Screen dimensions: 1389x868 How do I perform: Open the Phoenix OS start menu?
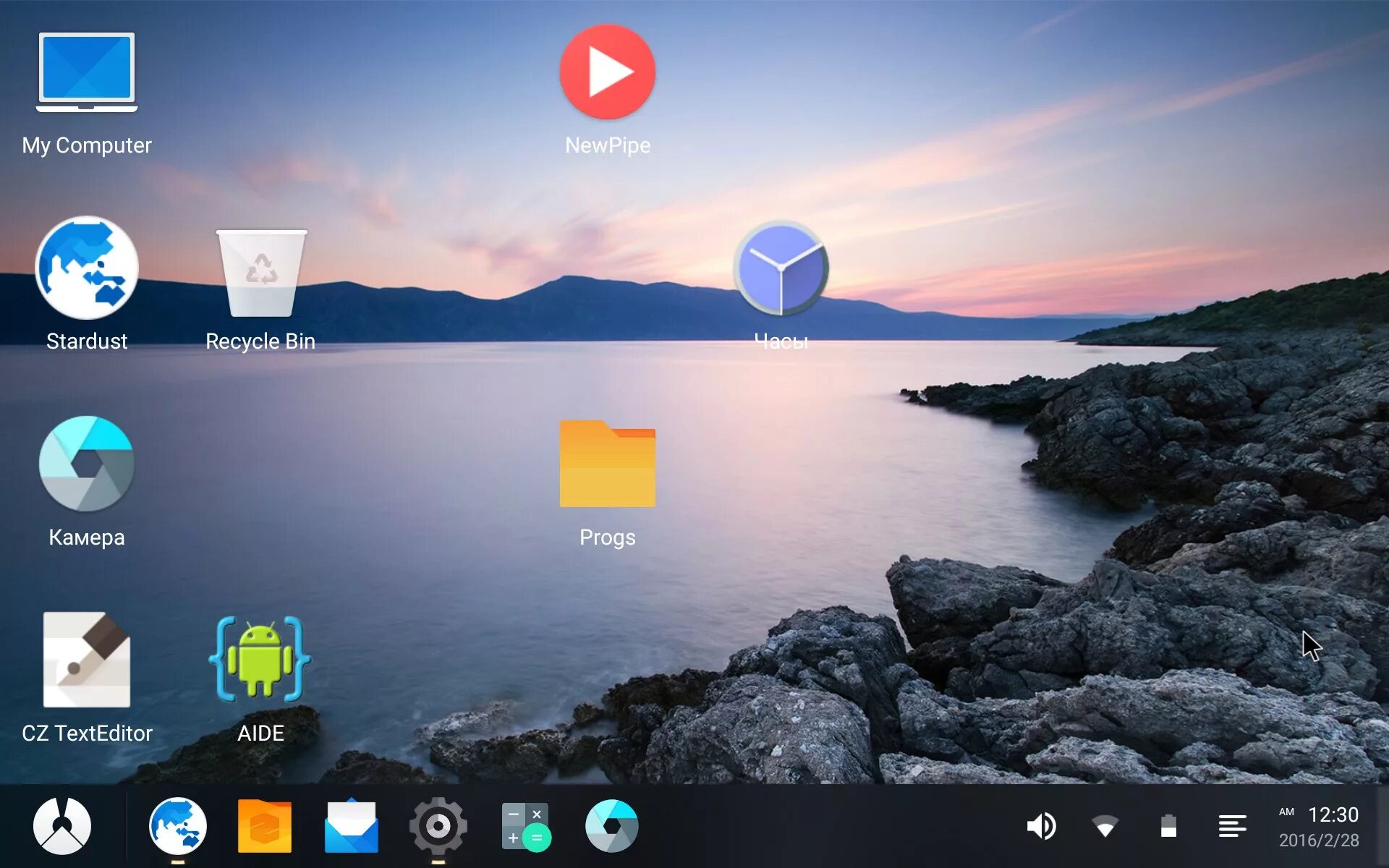click(x=62, y=826)
